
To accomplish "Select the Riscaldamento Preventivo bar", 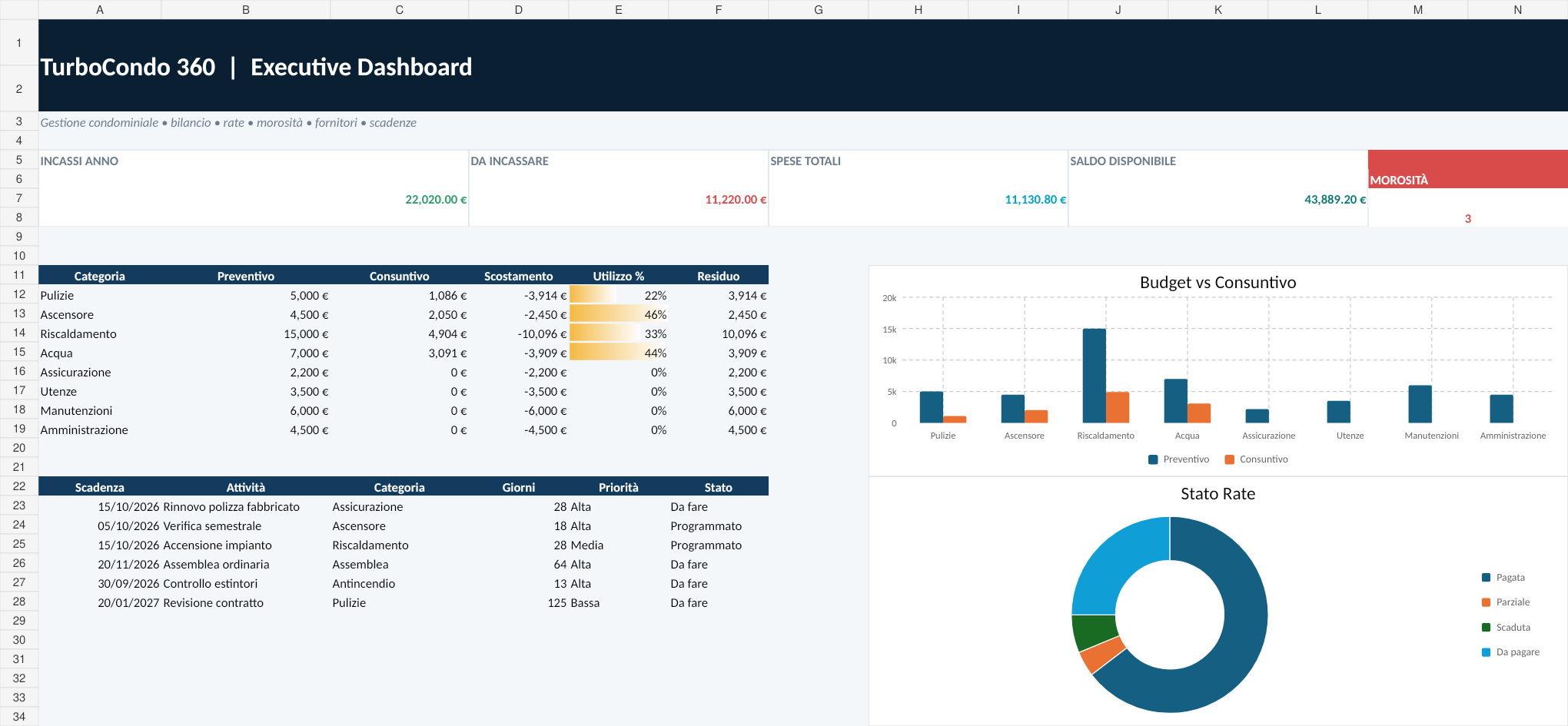I will click(x=1095, y=376).
